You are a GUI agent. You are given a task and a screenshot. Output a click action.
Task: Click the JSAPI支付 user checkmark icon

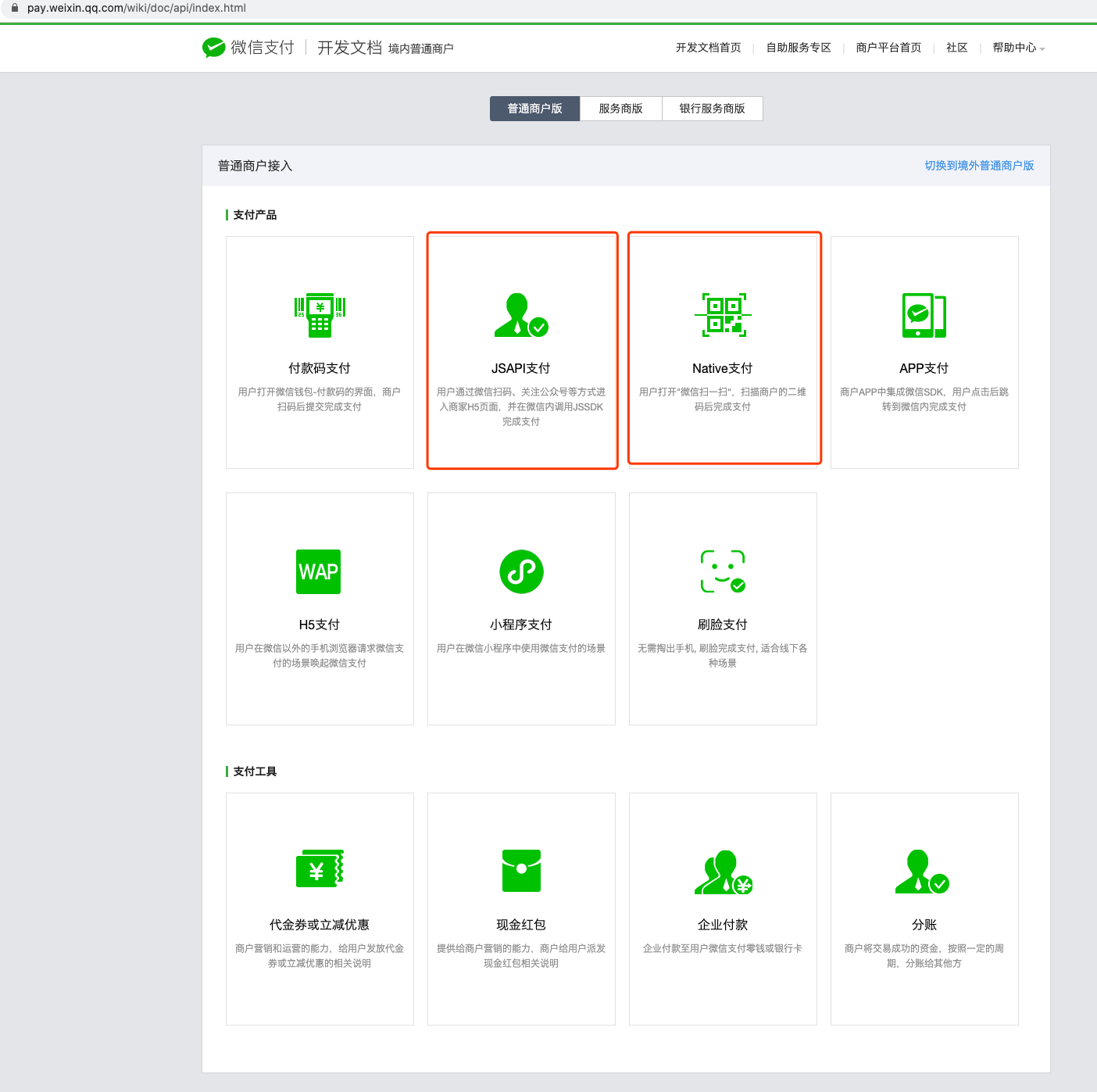pos(521,315)
